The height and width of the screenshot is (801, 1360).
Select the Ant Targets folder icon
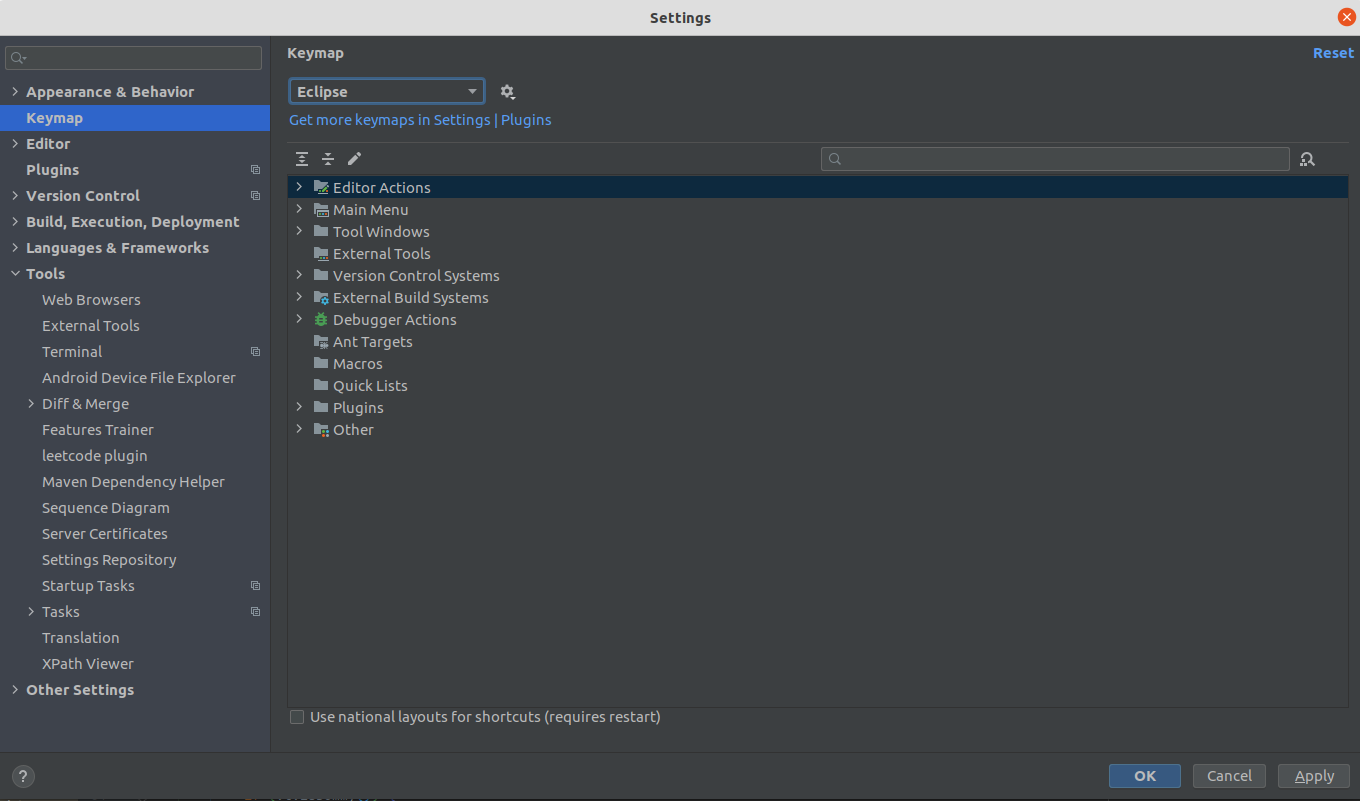[321, 342]
